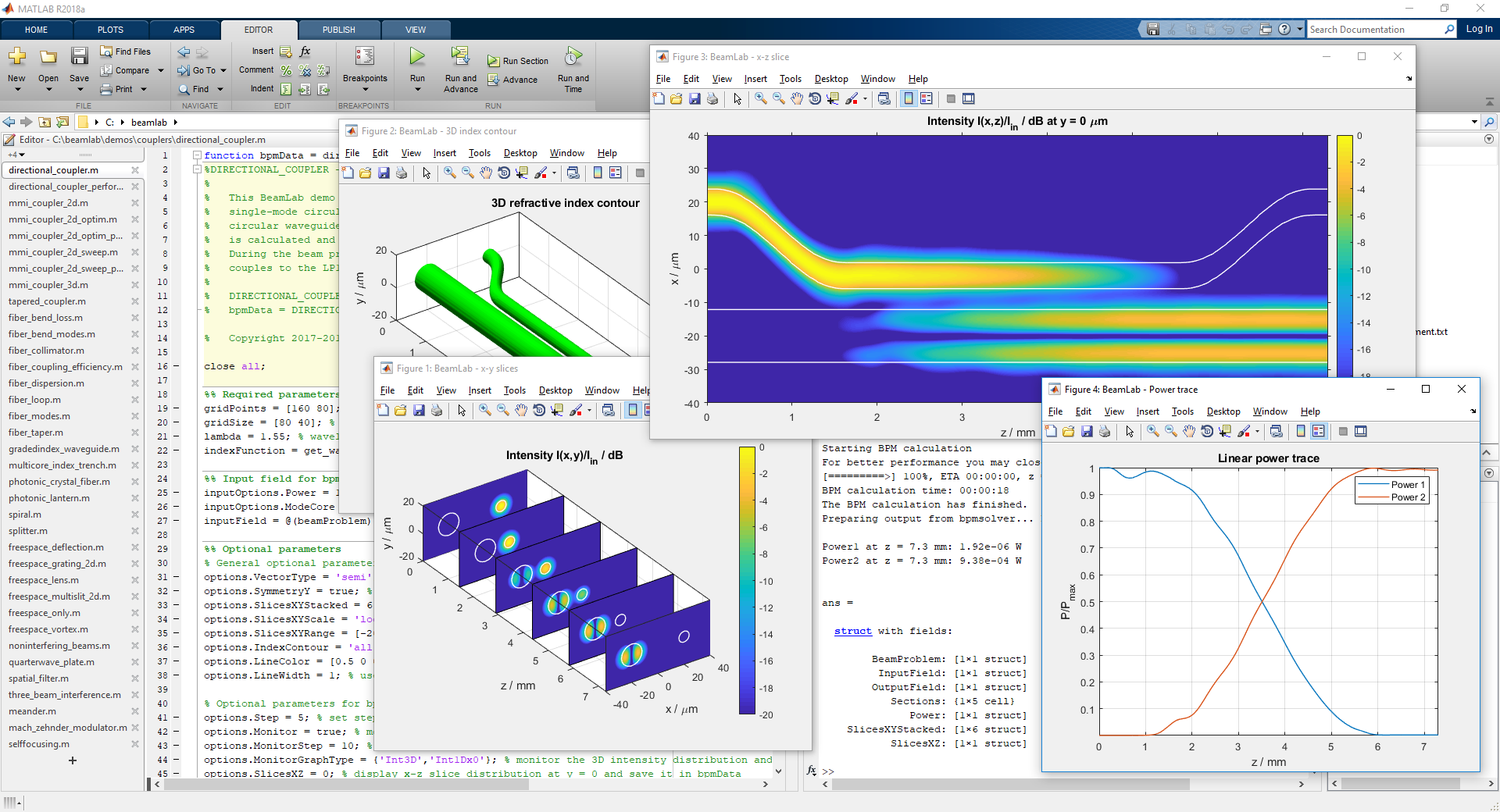Click Print Figure icon in Figure 2

tap(402, 173)
